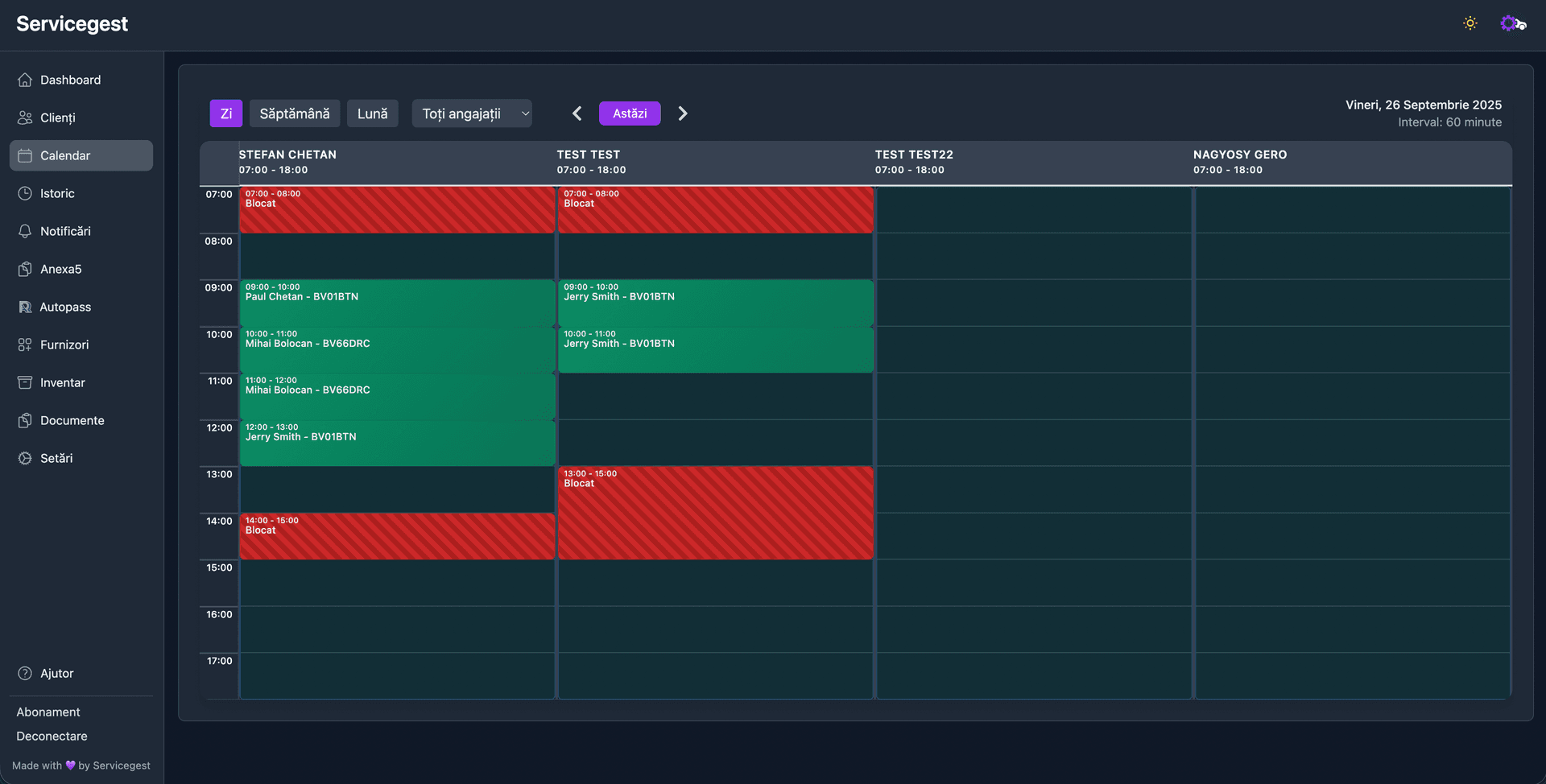
Task: Open Paul Chetan 09:00 appointment
Action: 397,303
